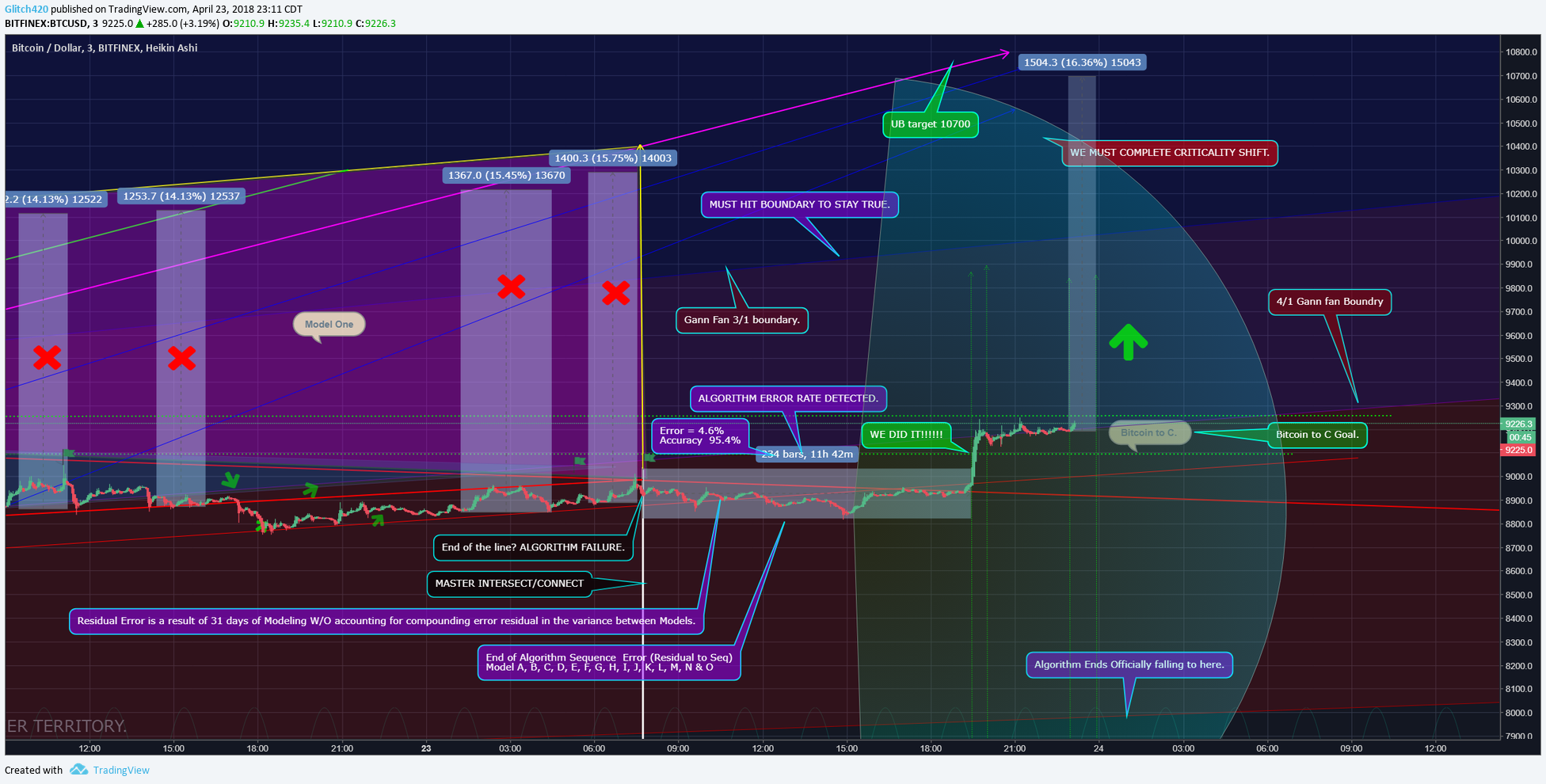
Task: Click the '1400.3 (15.75%) 14003' measurement label
Action: pyautogui.click(x=613, y=158)
